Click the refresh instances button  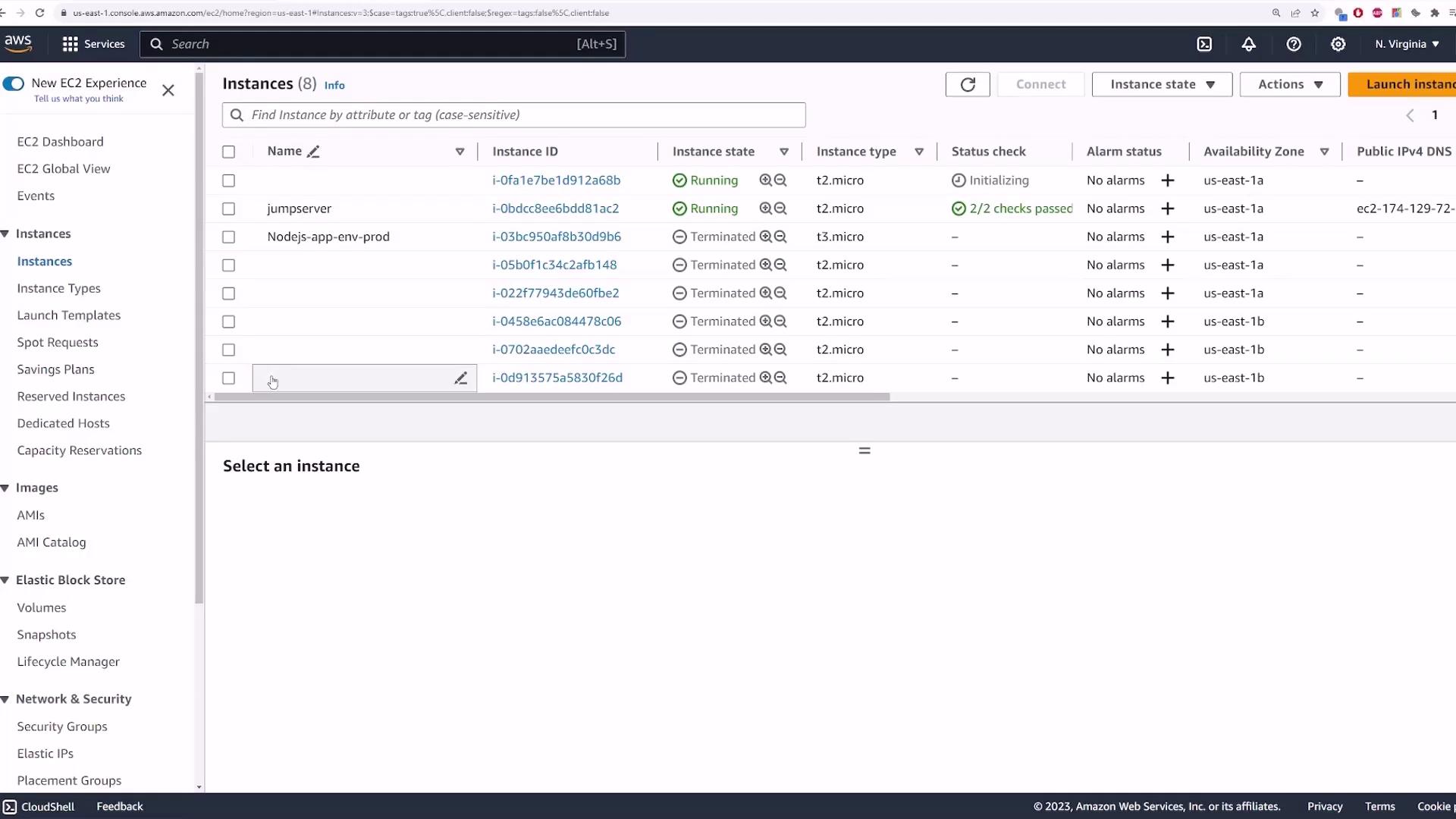[x=968, y=84]
